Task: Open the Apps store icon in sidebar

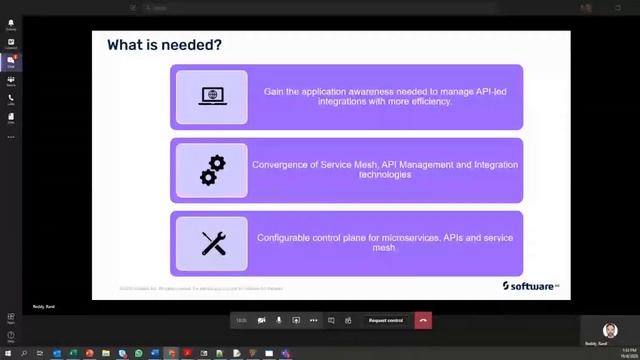Action: point(11,318)
